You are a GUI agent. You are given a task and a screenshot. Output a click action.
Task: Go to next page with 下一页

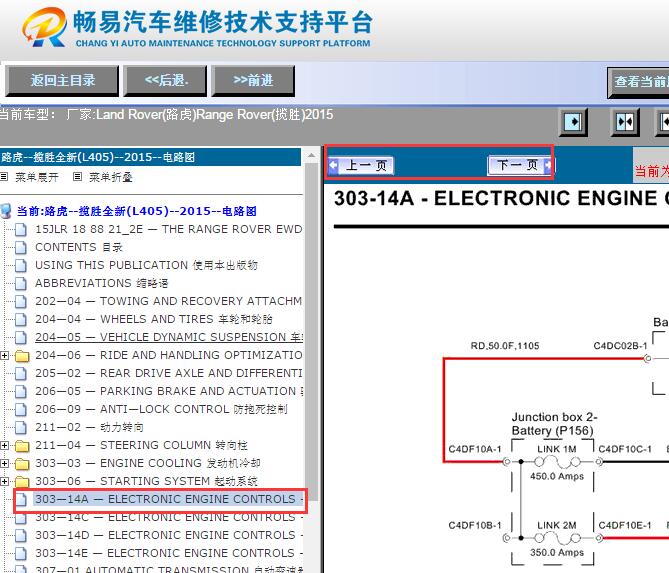pos(520,165)
